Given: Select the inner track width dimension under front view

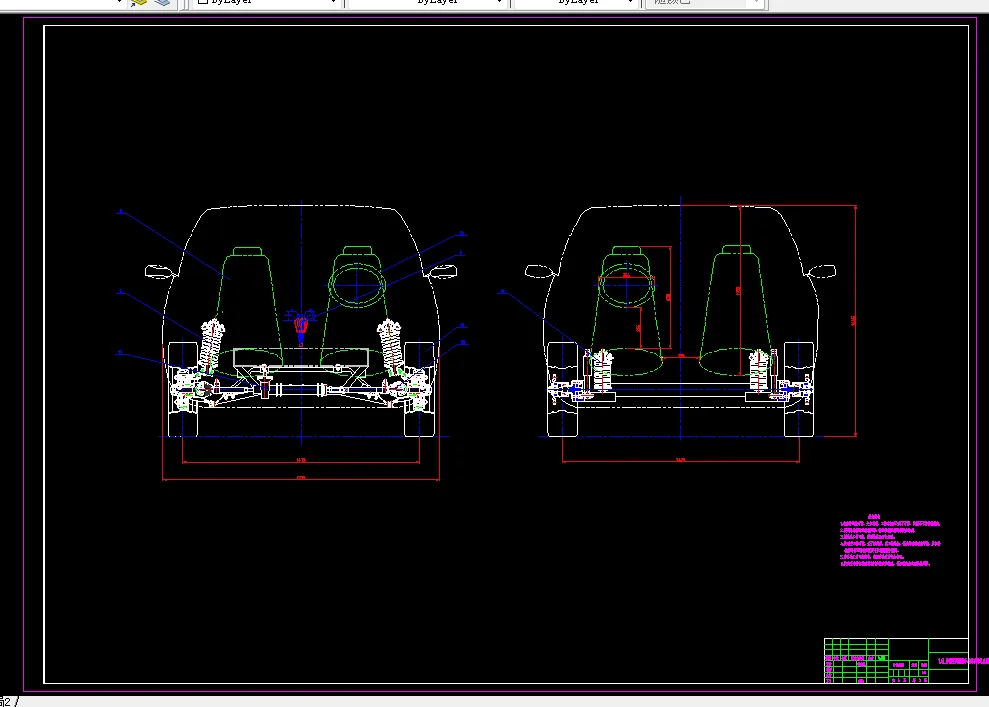Looking at the screenshot, I should point(301,461).
